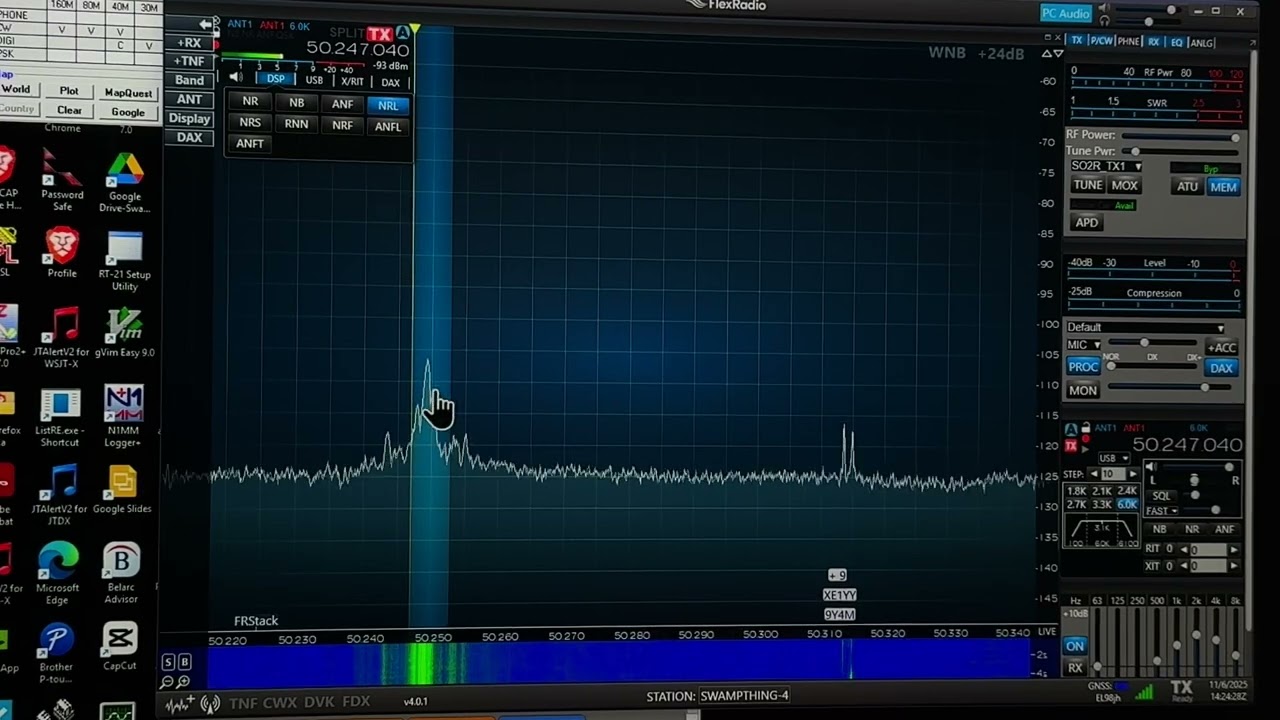Click the MOX transmit button
The image size is (1280, 720).
1124,185
